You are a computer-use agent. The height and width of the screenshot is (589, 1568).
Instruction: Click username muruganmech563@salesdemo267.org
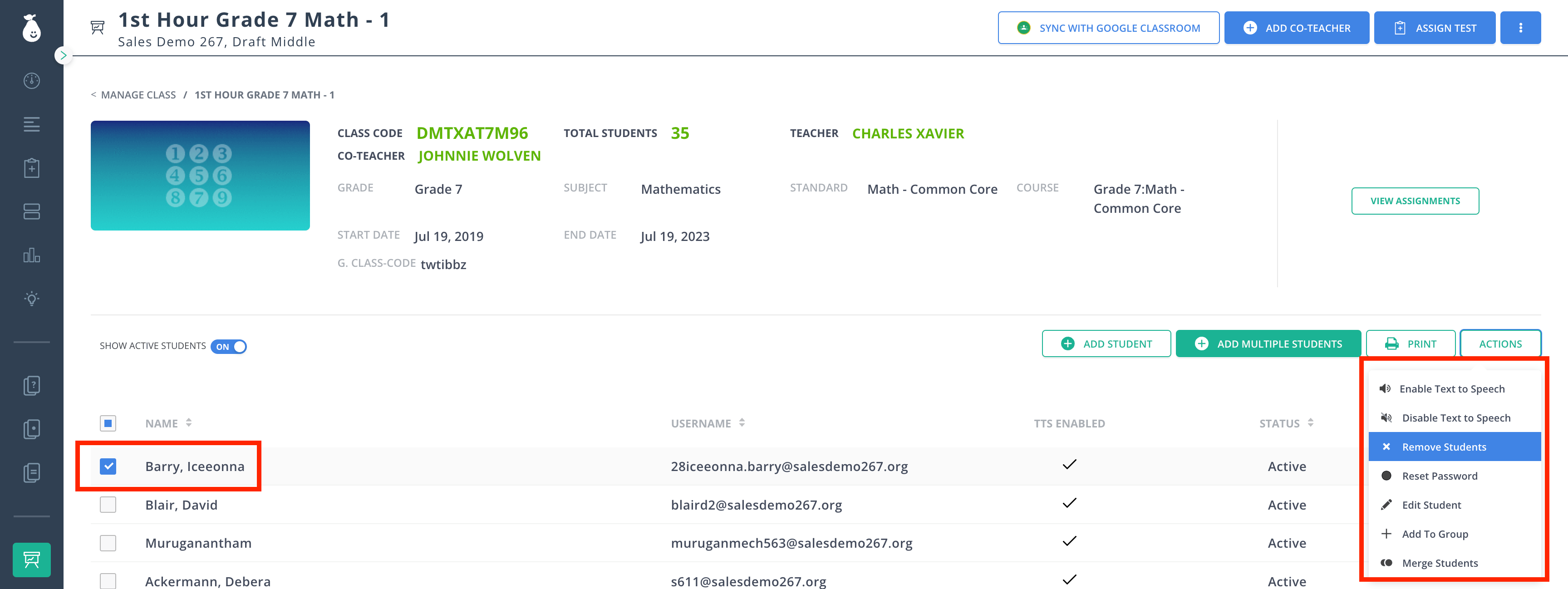(791, 543)
